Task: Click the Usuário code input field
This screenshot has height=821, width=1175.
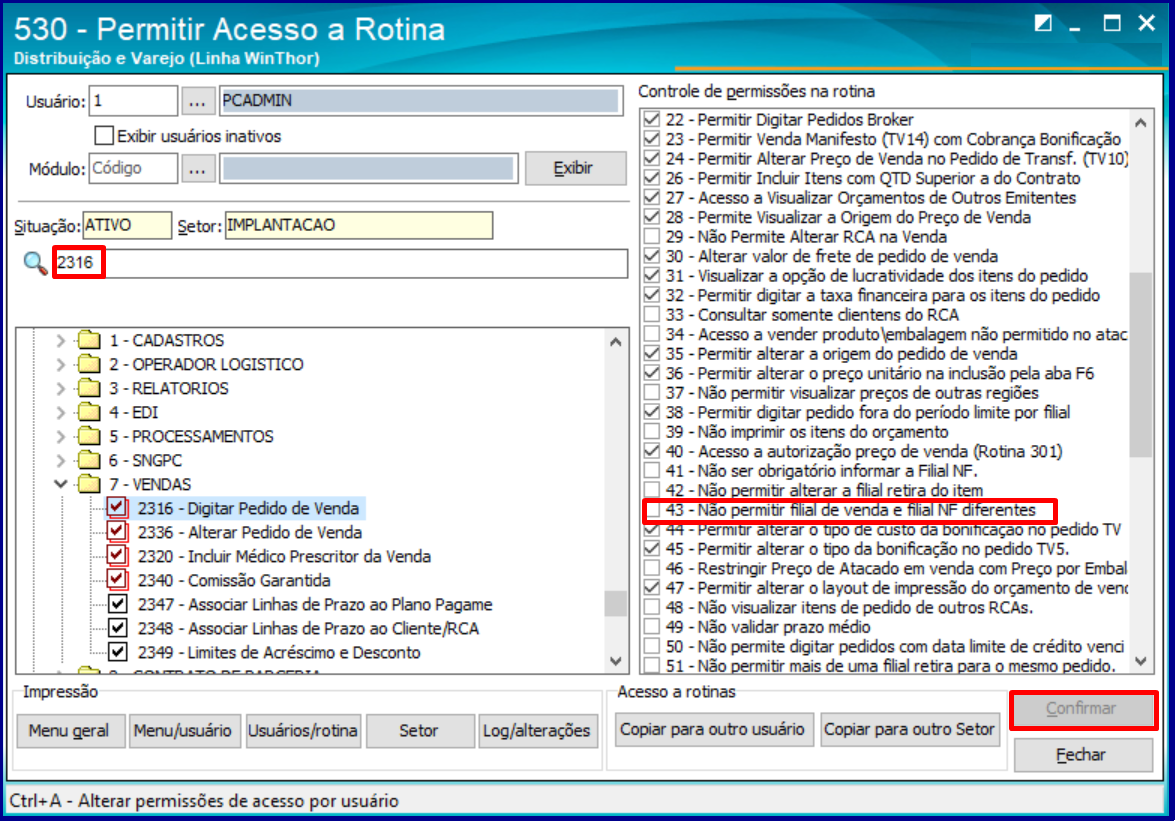Action: pos(133,101)
